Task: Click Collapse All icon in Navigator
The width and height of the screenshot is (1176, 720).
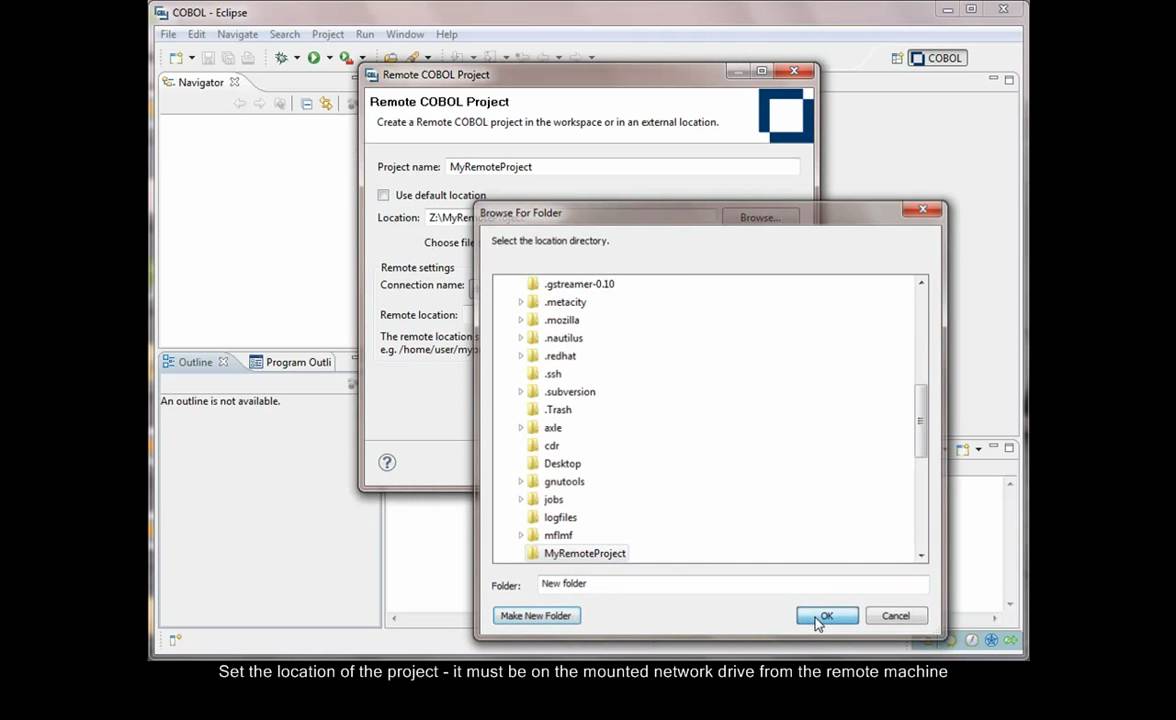Action: point(307,104)
